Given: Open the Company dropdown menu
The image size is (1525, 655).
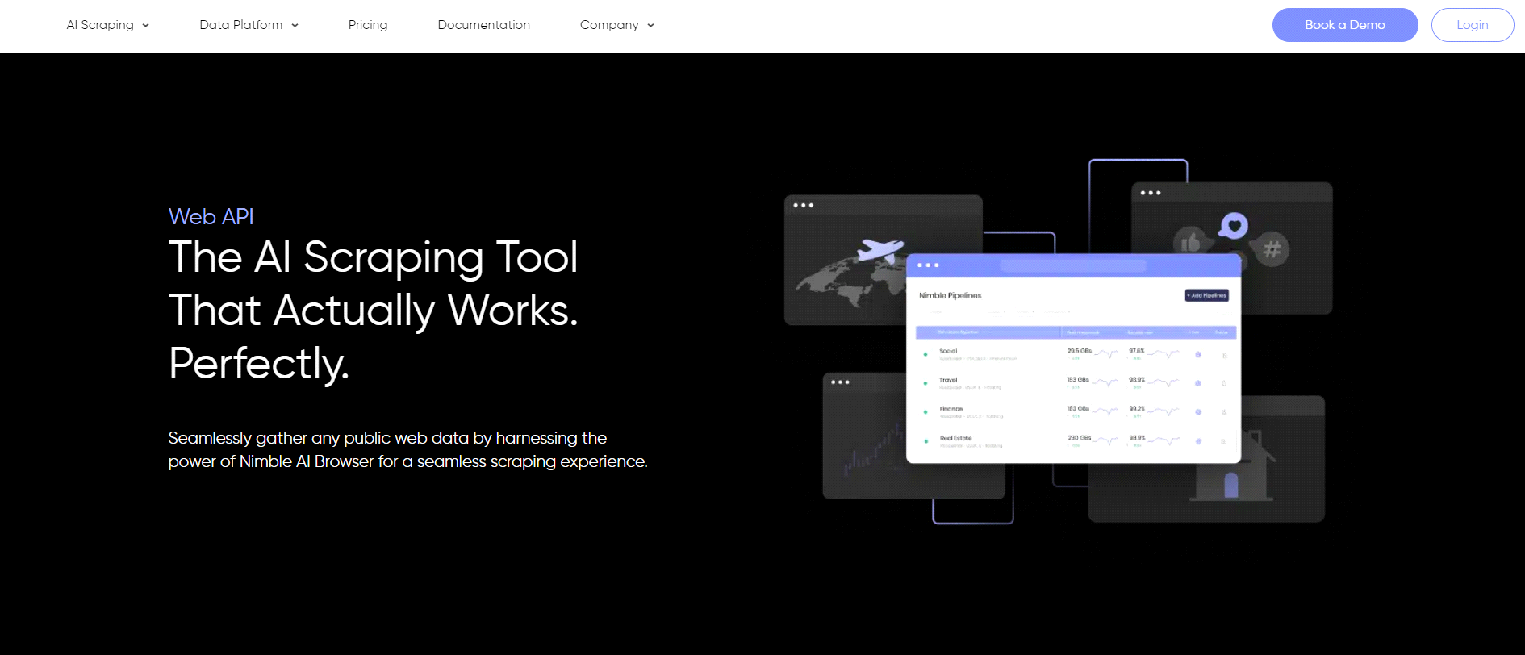Looking at the screenshot, I should point(617,25).
